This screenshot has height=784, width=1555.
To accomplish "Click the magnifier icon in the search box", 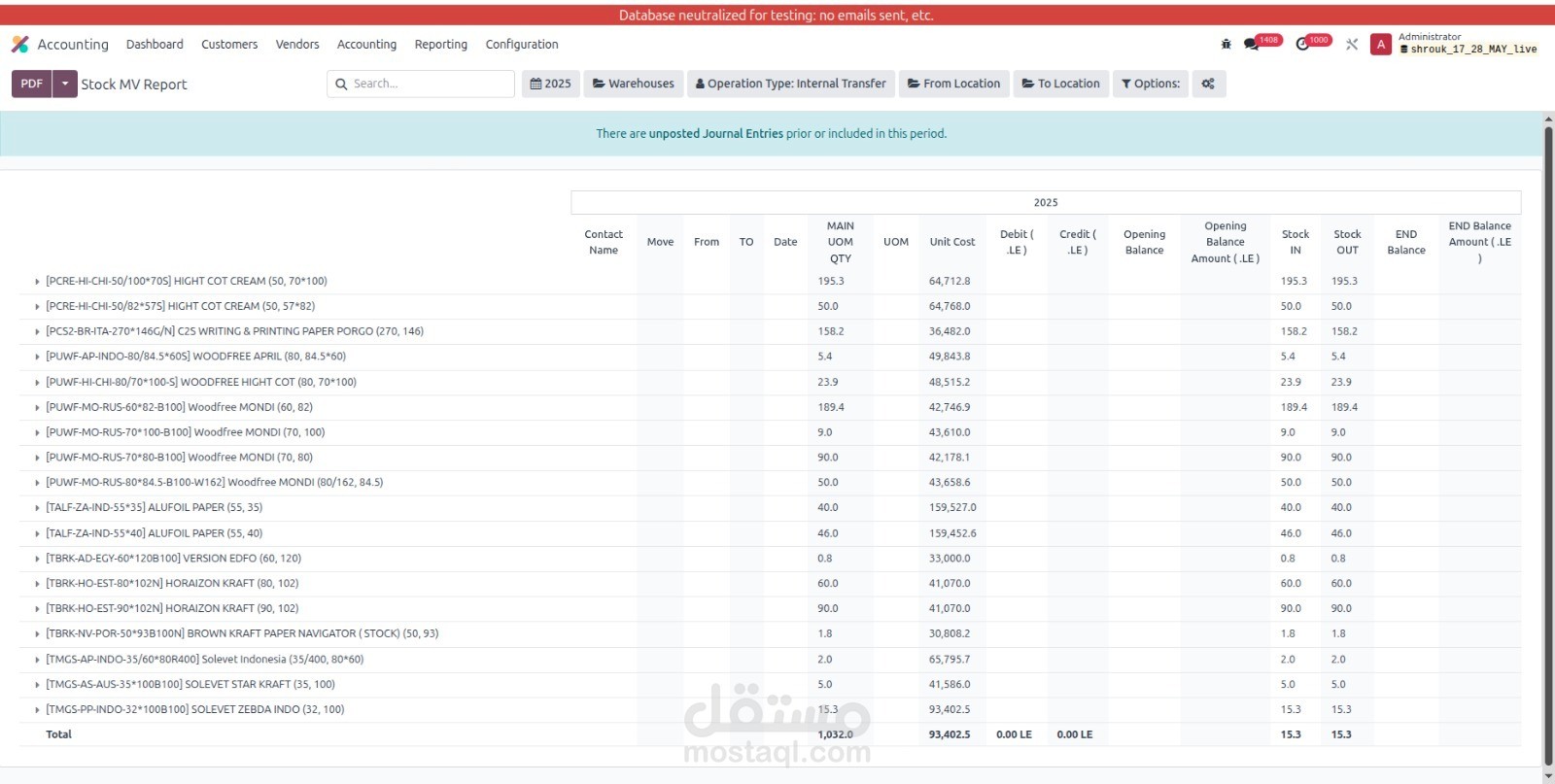I will pos(341,85).
